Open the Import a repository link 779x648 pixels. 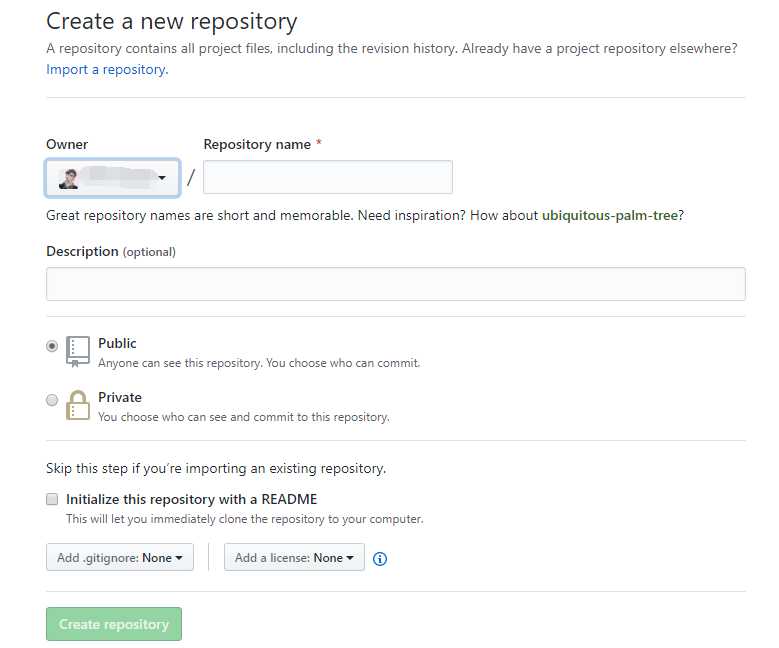(x=107, y=70)
